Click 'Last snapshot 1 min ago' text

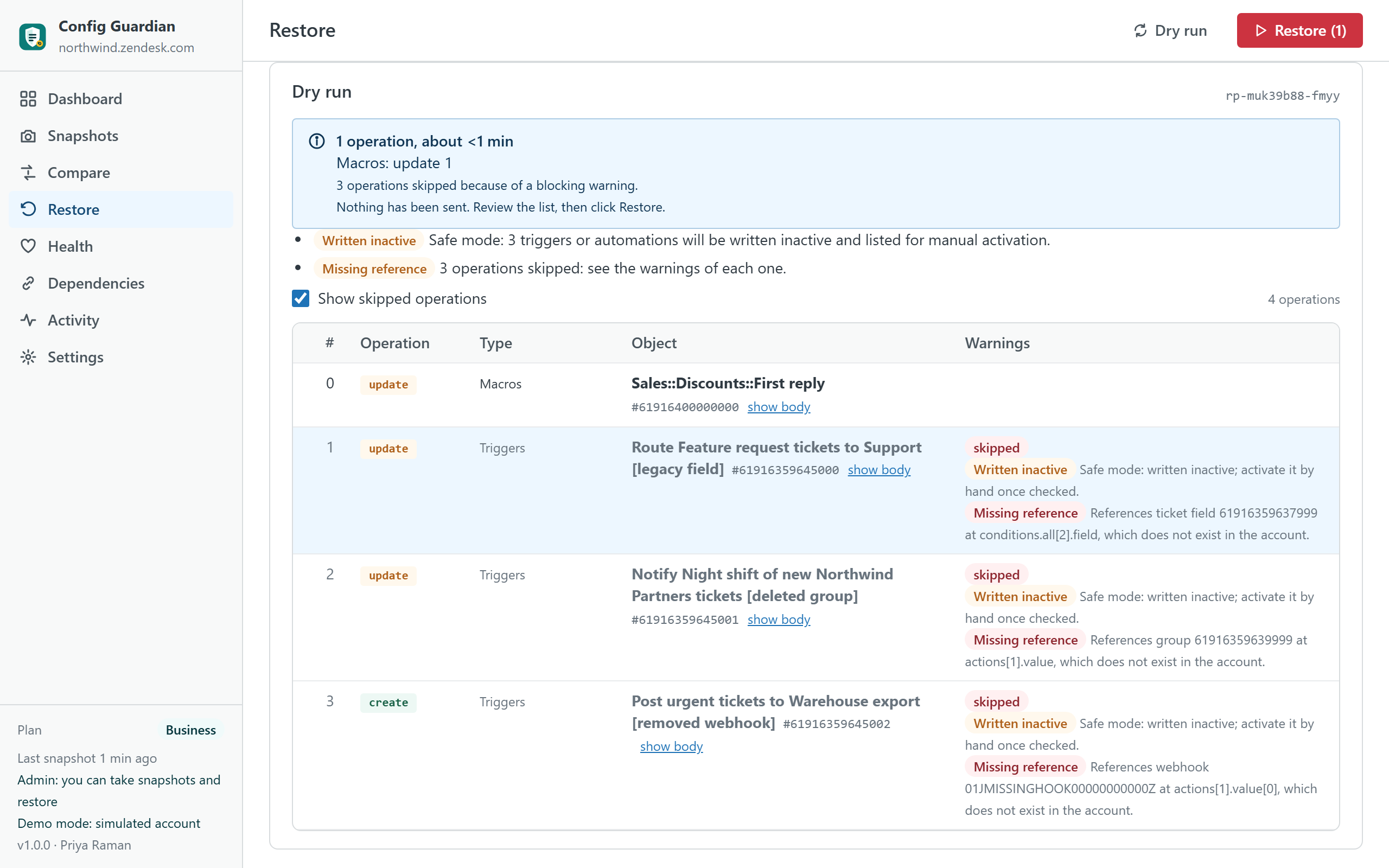click(87, 758)
